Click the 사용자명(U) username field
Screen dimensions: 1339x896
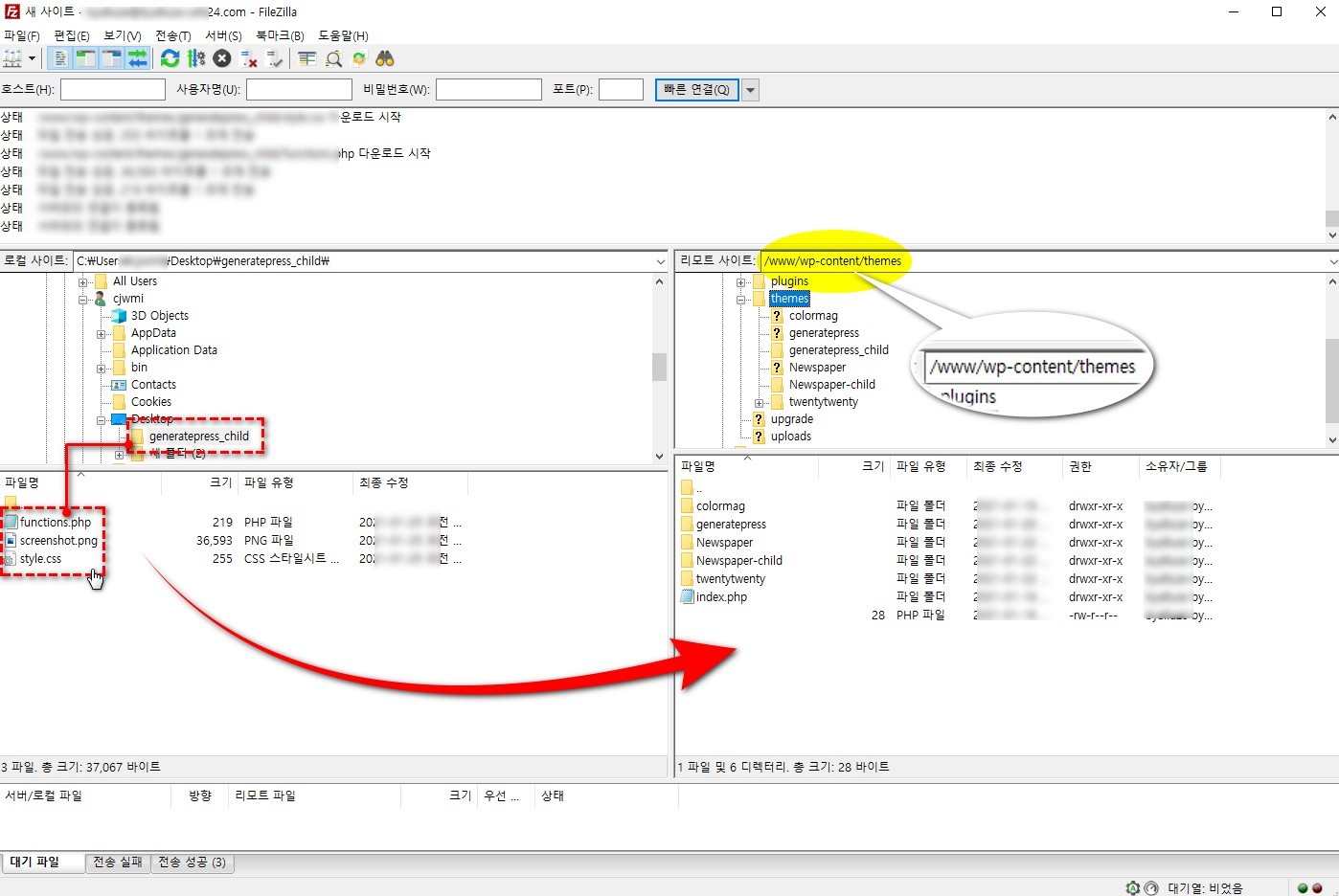[299, 89]
